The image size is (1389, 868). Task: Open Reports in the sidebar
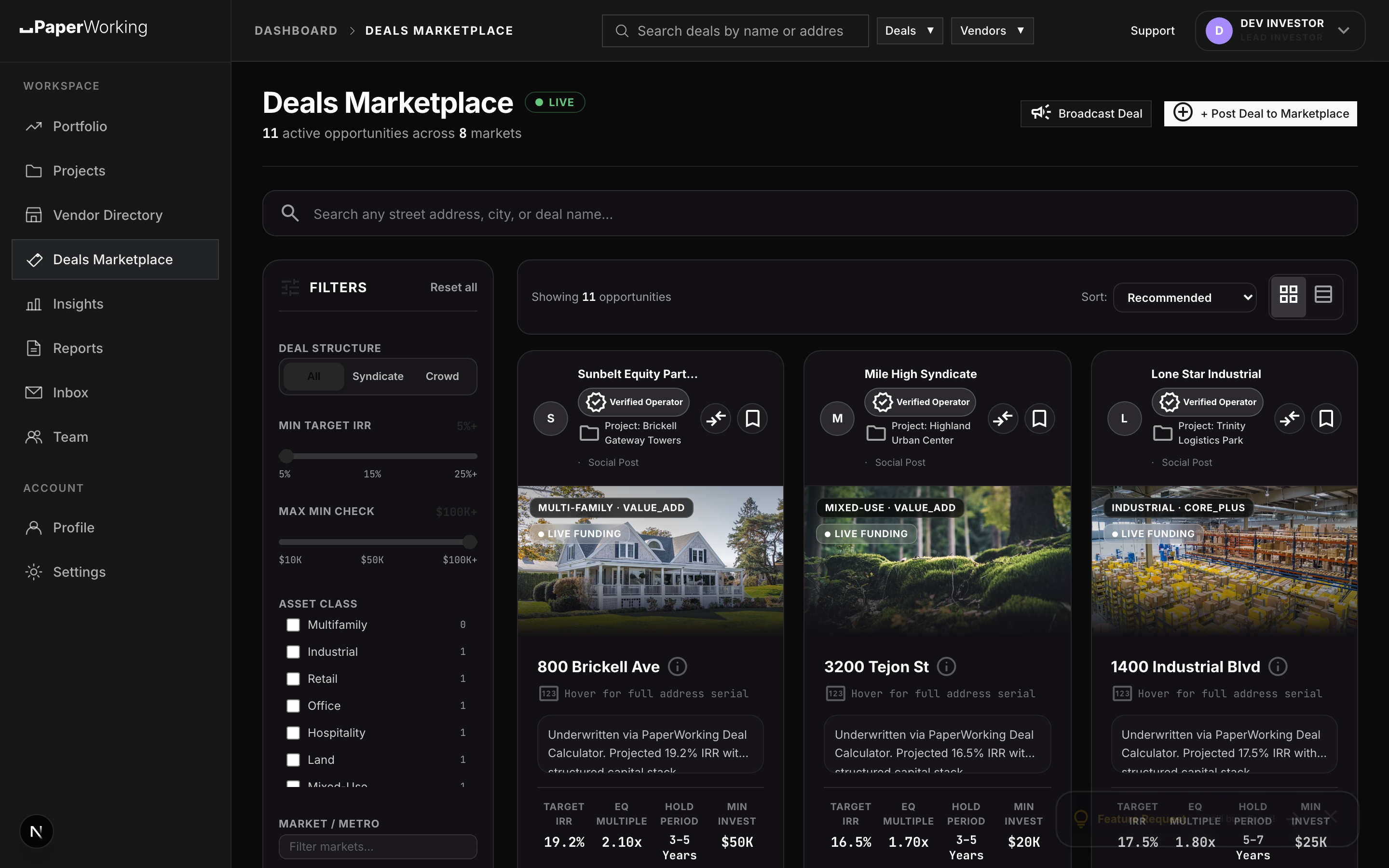click(115, 348)
